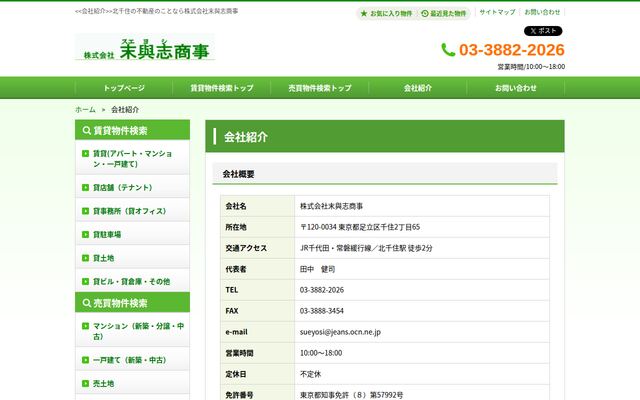Click arrow icon beside 貸事務所
This screenshot has height=400, width=640.
pyautogui.click(x=85, y=211)
